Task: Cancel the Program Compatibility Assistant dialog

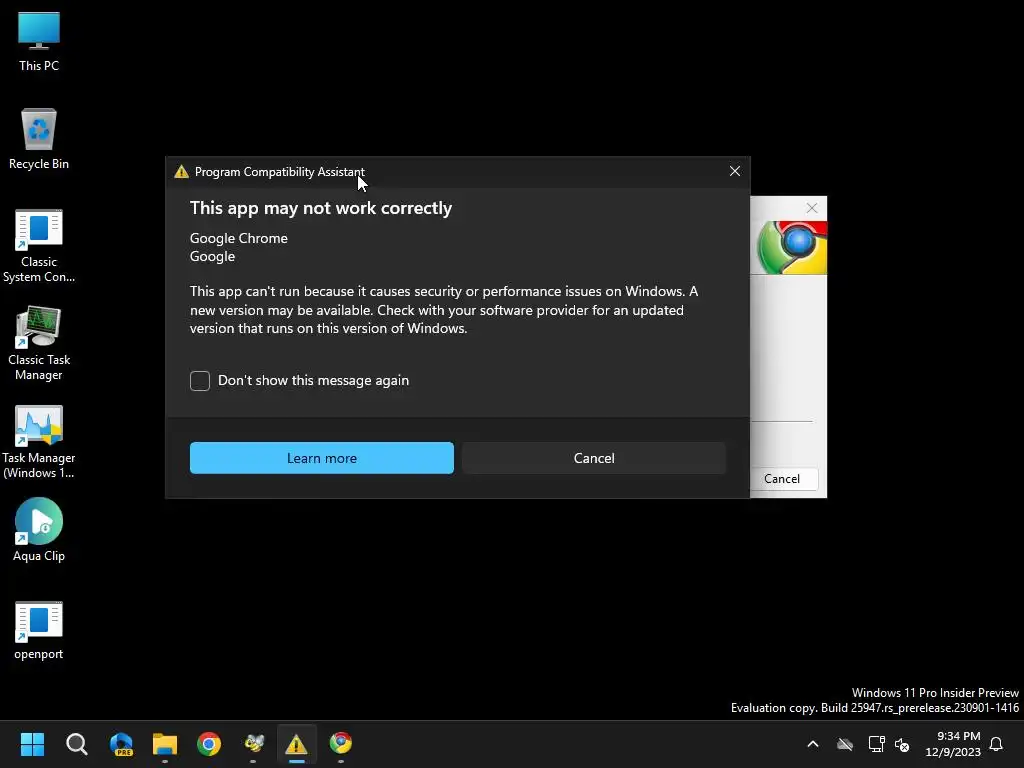Action: pyautogui.click(x=594, y=458)
